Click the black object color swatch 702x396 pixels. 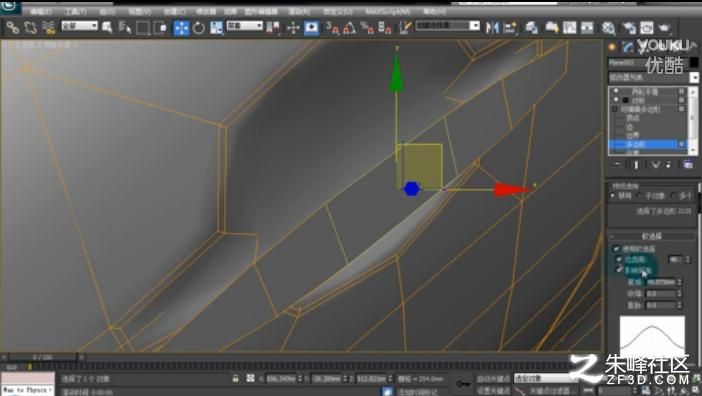click(x=693, y=63)
